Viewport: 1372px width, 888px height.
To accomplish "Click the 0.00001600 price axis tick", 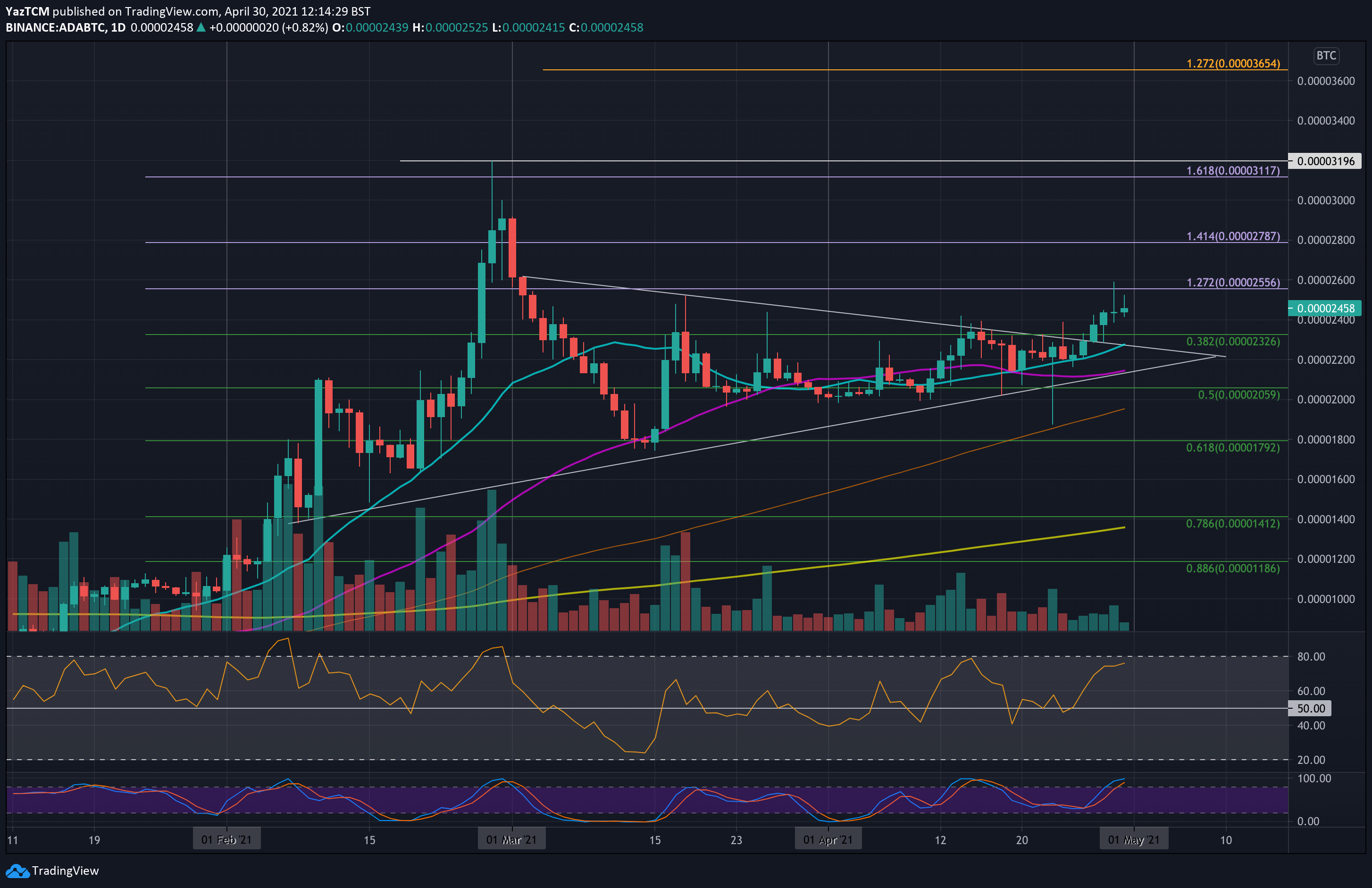I will (x=1326, y=479).
